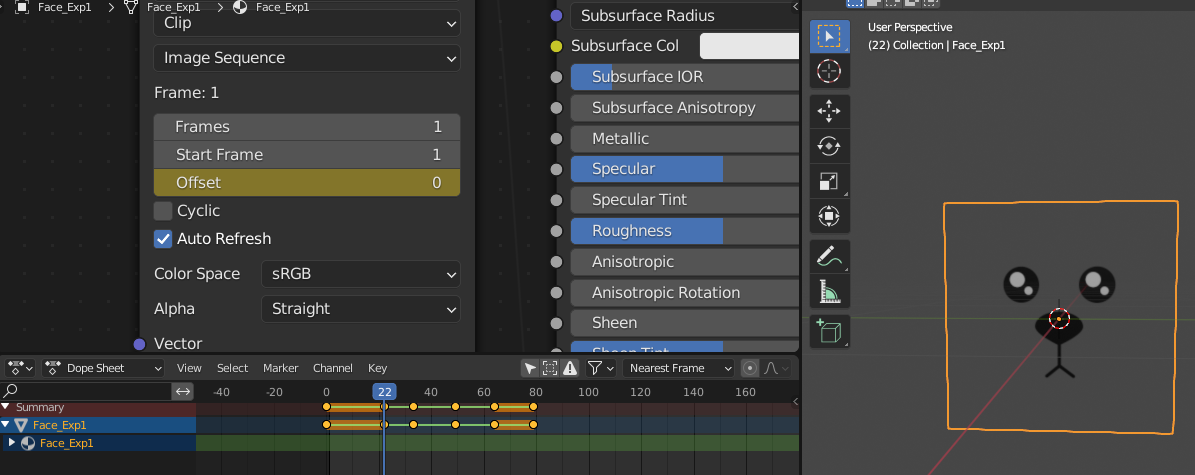Select the Rotate tool
The height and width of the screenshot is (475, 1195).
pos(829,146)
